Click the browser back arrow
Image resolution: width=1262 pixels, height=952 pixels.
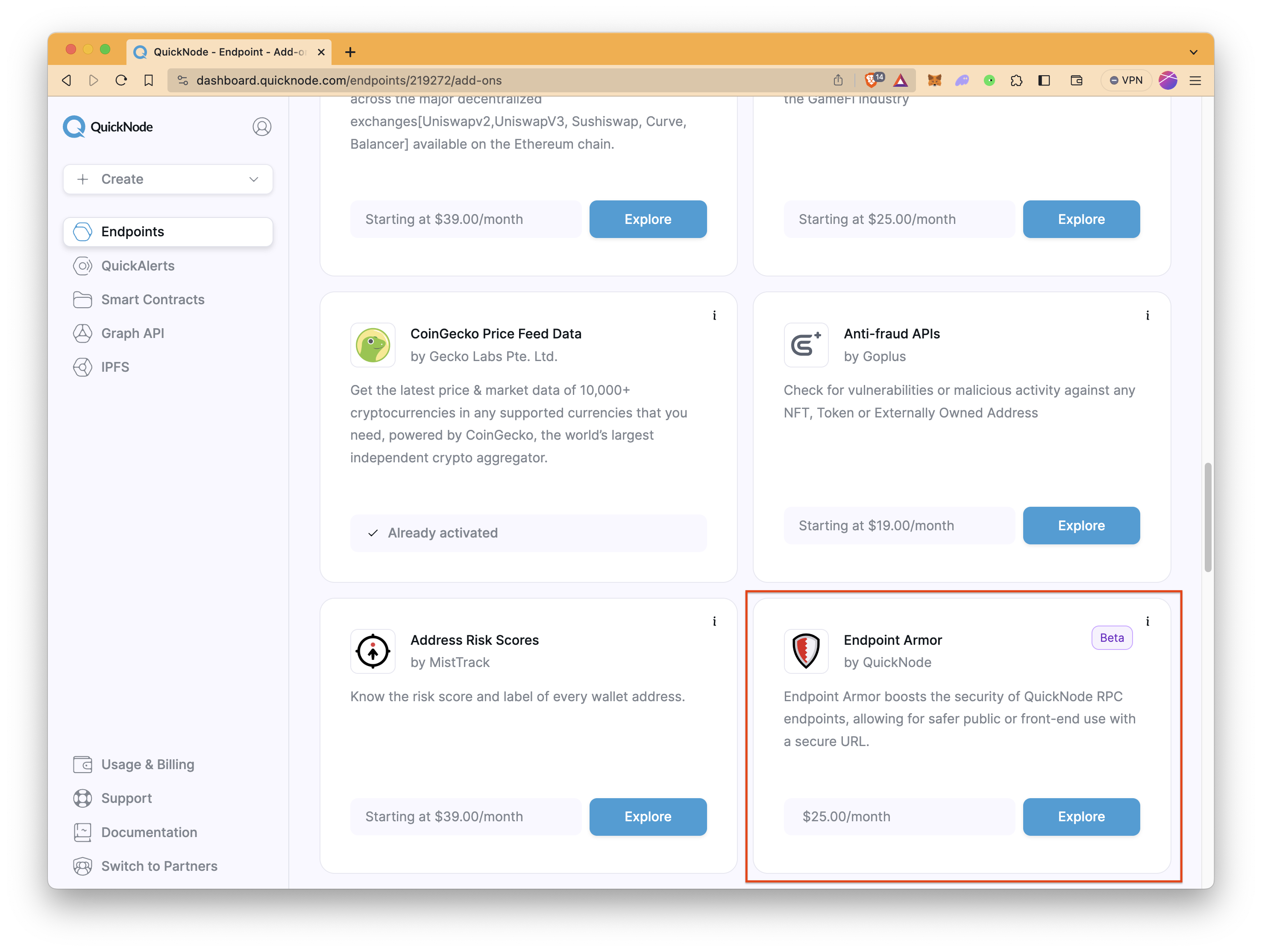point(67,80)
